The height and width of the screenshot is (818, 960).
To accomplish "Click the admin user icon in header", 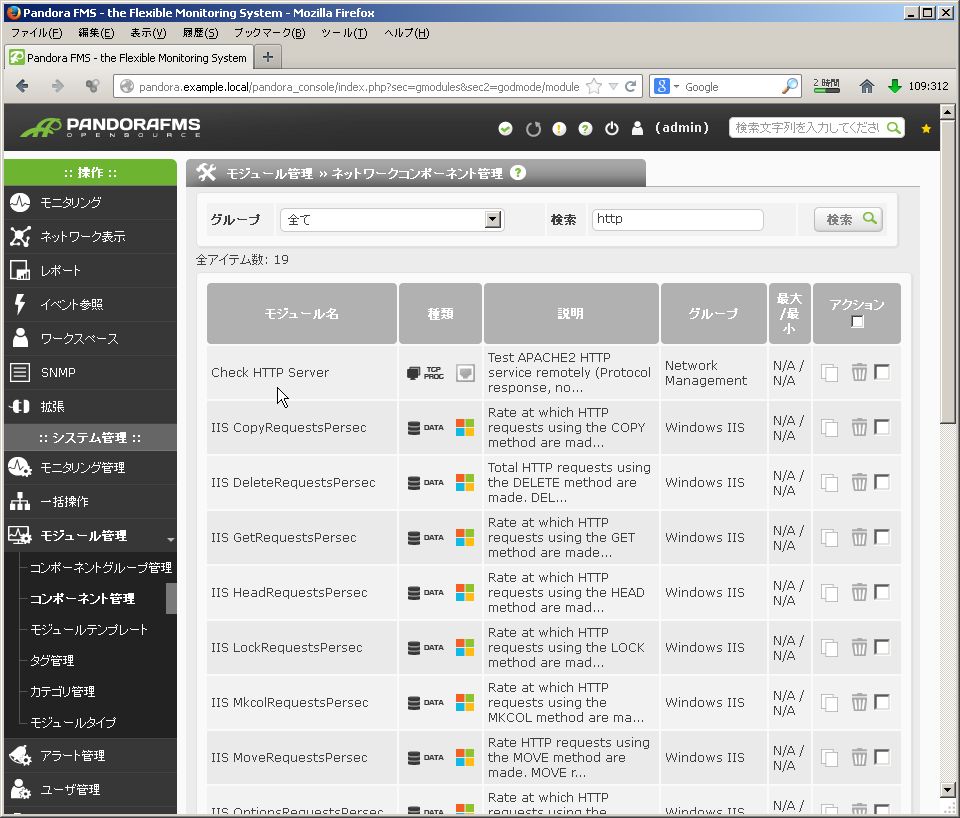I will pos(637,128).
